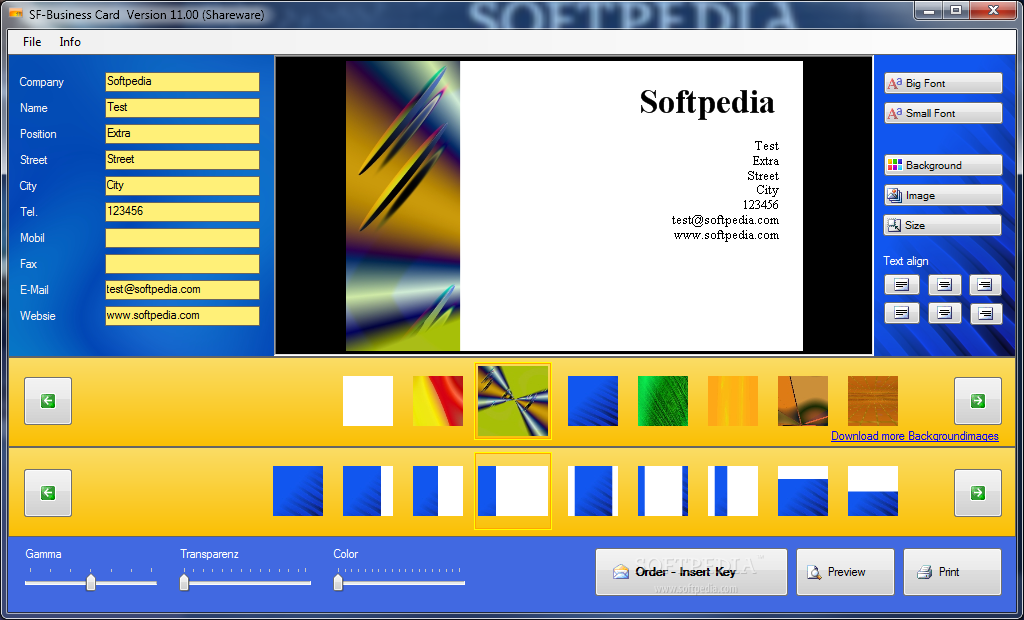Open the Size settings button
Viewport: 1024px width, 620px height.
[942, 225]
